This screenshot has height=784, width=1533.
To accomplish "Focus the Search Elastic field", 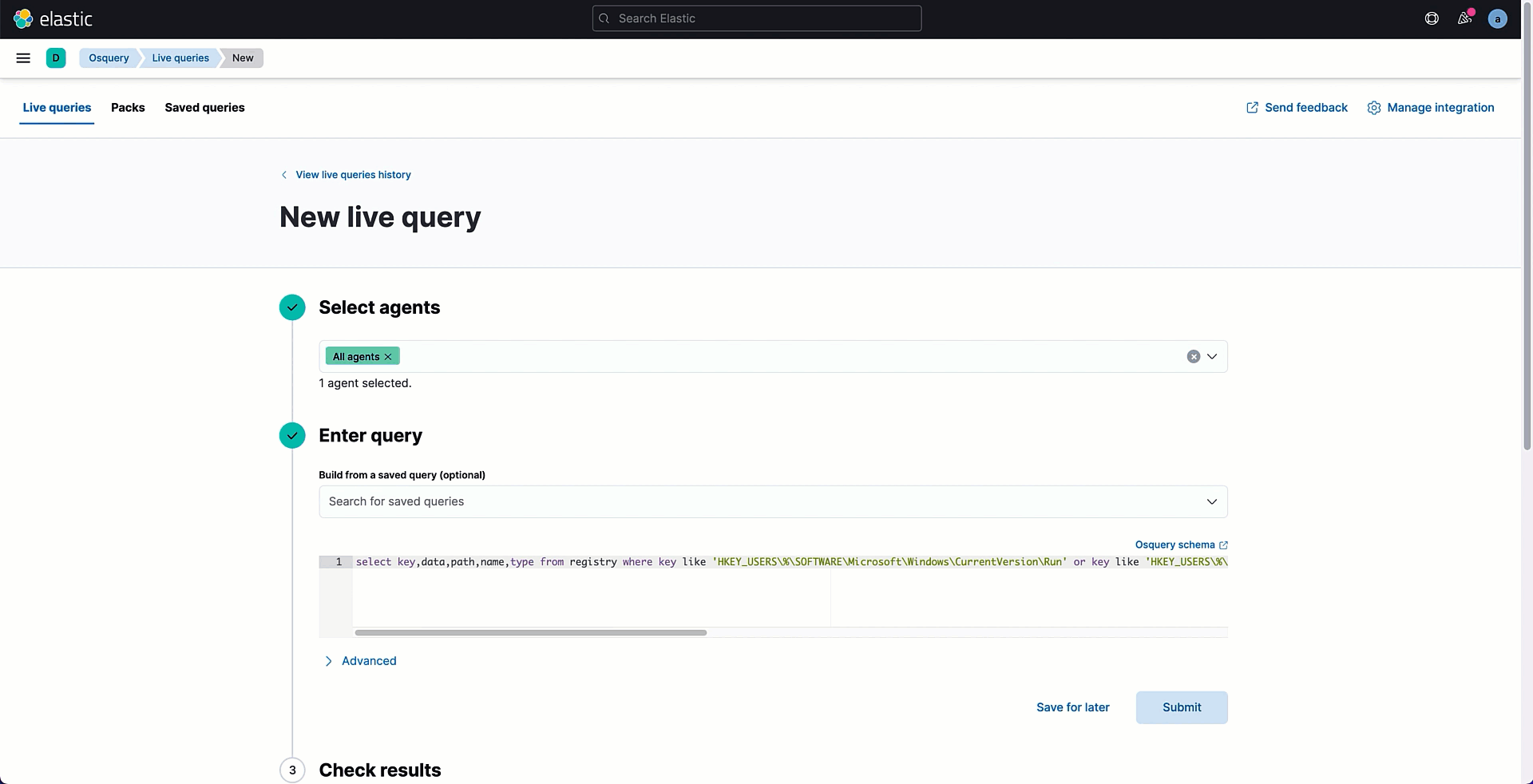I will [x=757, y=18].
